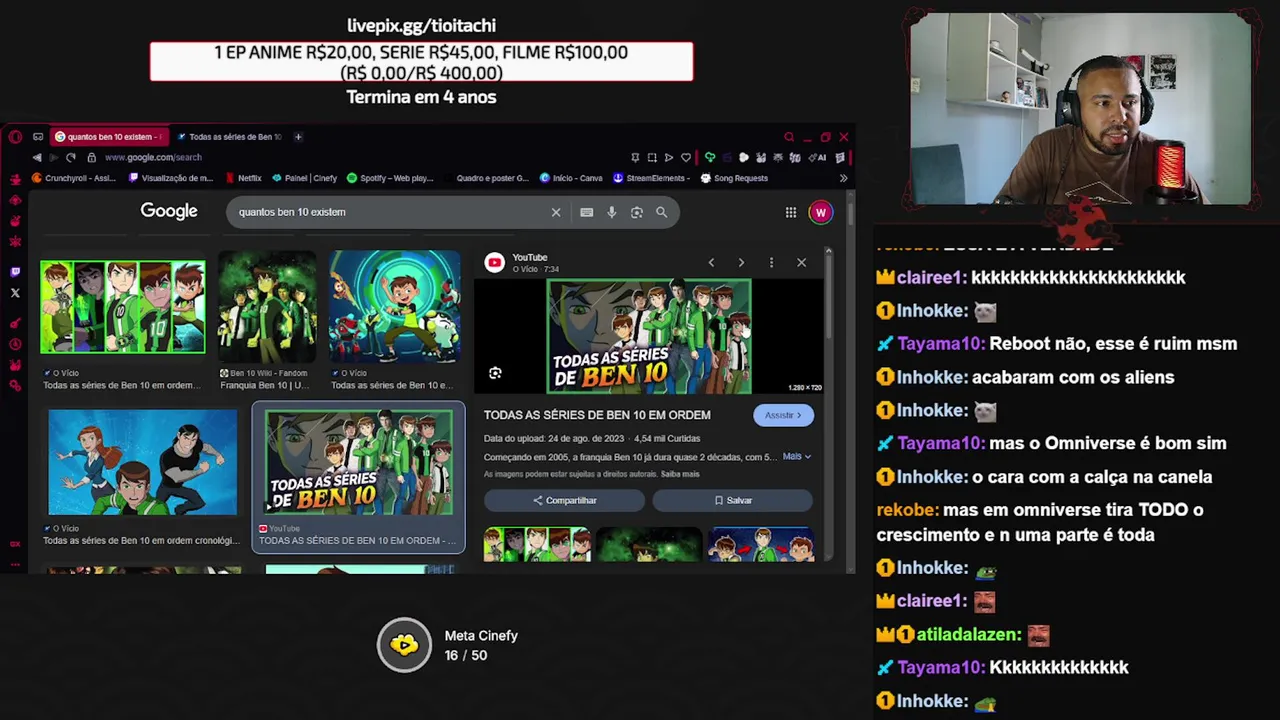Click the pinboard icon in address bar
Screen dimensions: 1280x720
pyautogui.click(x=635, y=157)
